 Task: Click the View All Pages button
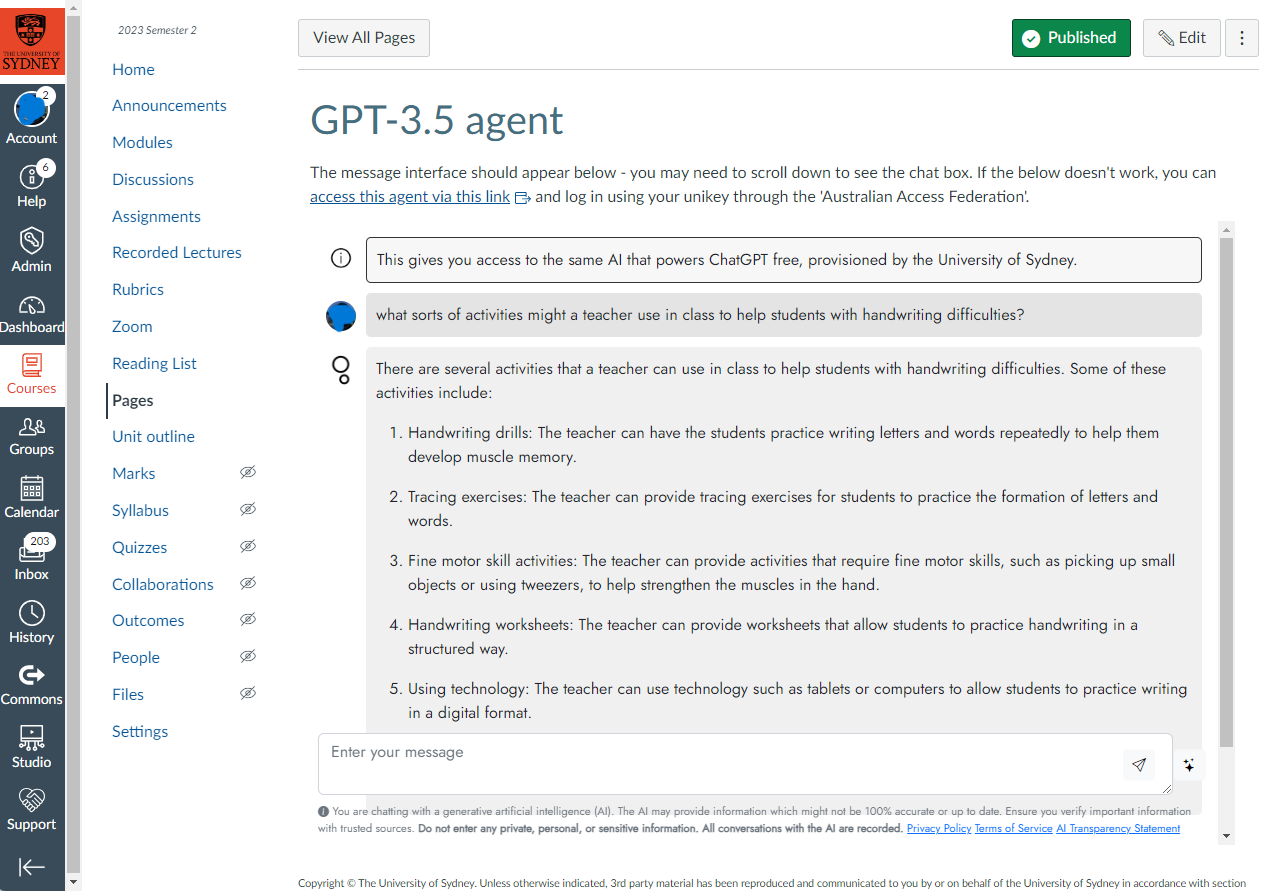coord(364,38)
